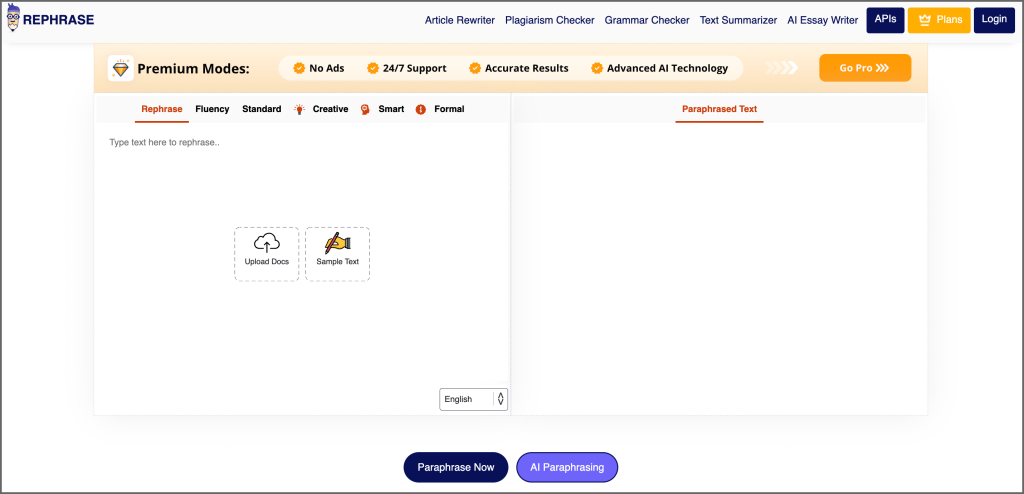Click the Premium Modes diamond icon
Screen dimensions: 1024x494
(x=121, y=68)
